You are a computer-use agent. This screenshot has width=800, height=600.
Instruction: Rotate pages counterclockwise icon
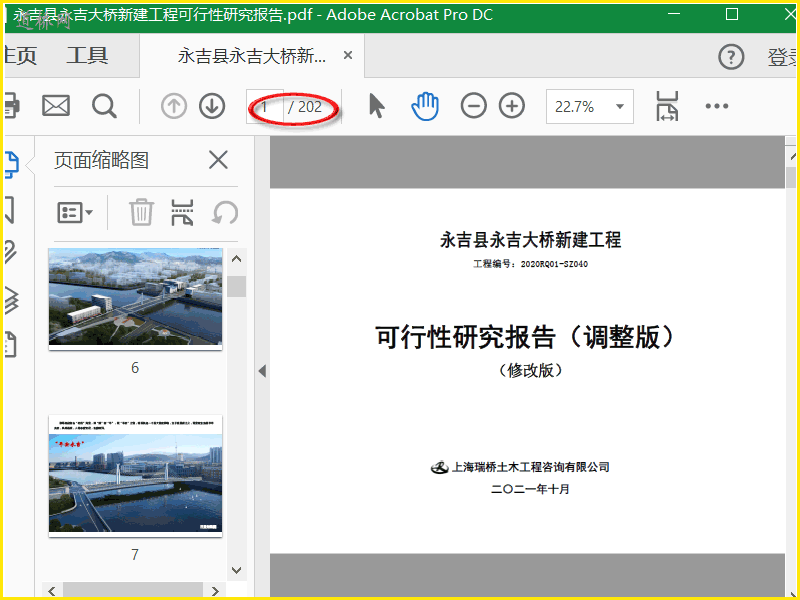click(225, 212)
